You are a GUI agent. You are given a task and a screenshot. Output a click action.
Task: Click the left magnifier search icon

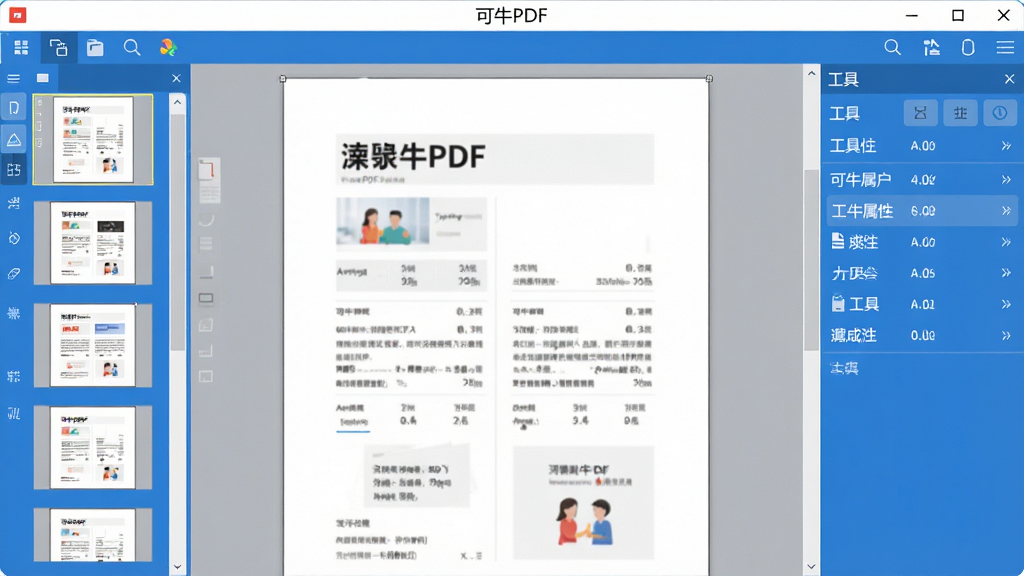pos(132,48)
